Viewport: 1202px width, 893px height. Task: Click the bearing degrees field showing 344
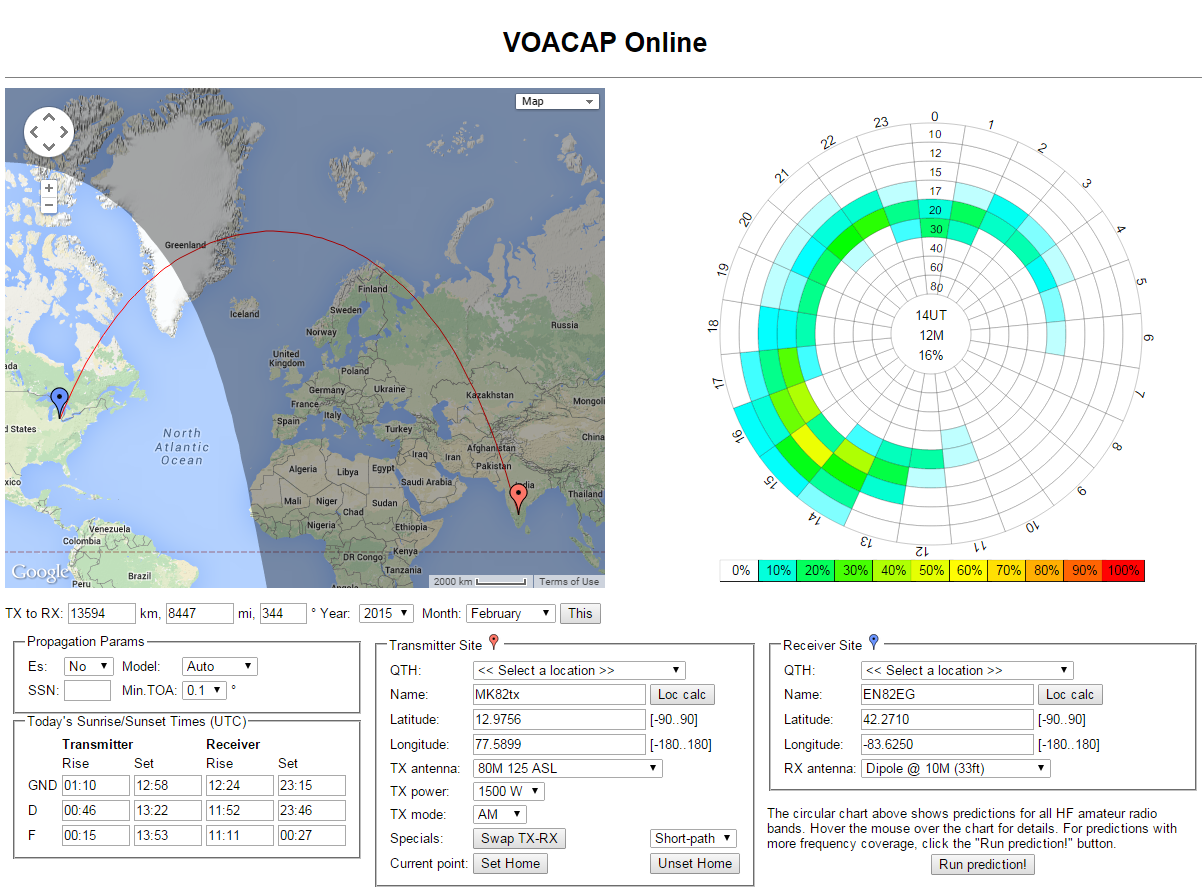click(x=283, y=613)
